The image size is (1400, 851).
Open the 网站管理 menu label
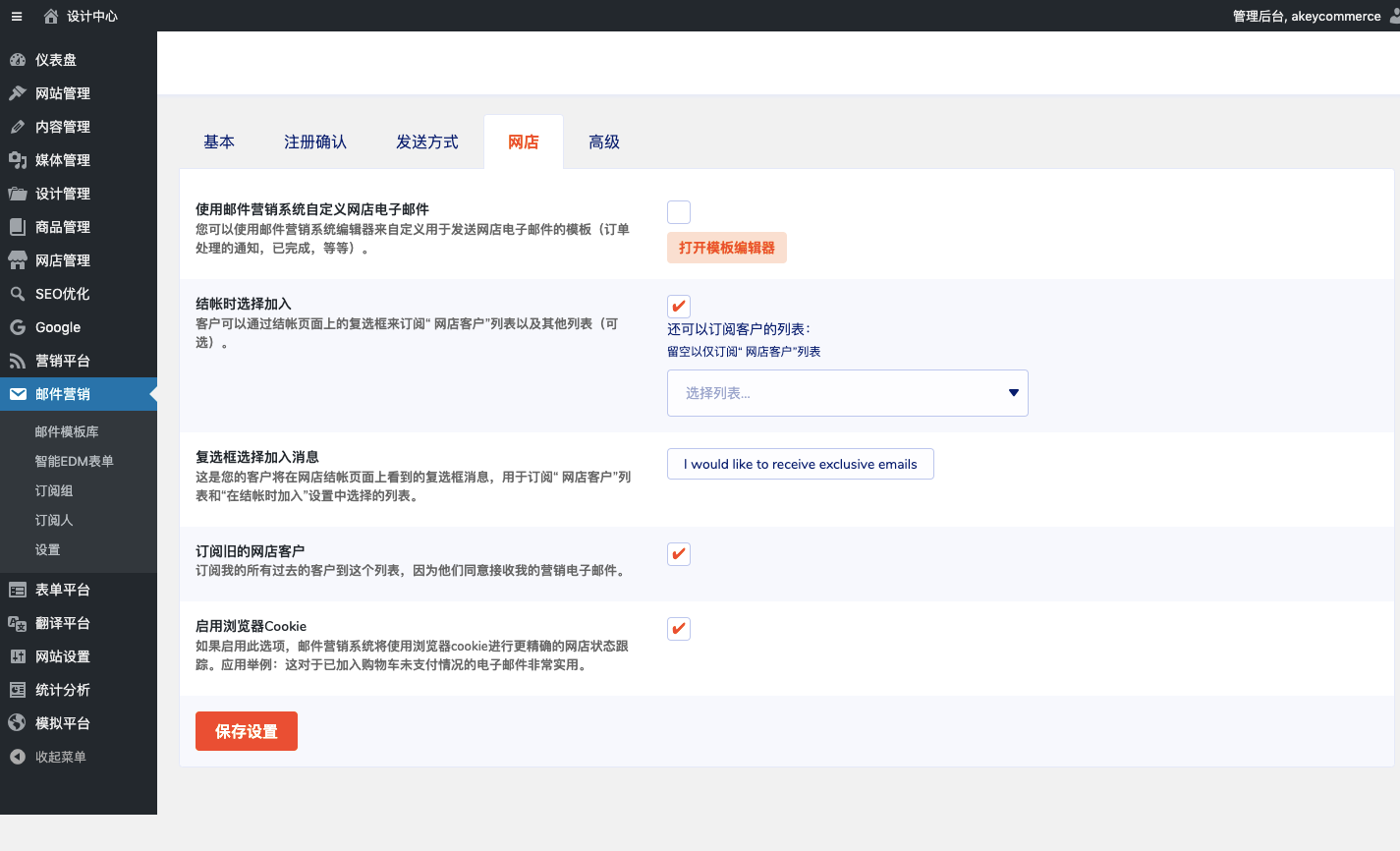tap(63, 93)
